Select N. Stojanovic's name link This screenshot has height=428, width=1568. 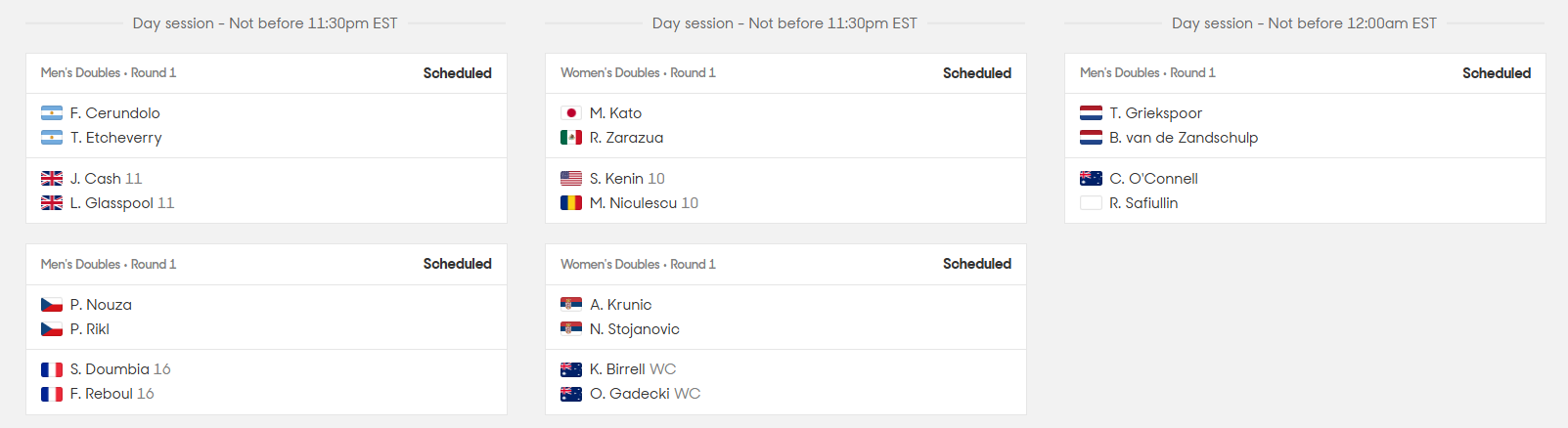(x=635, y=329)
